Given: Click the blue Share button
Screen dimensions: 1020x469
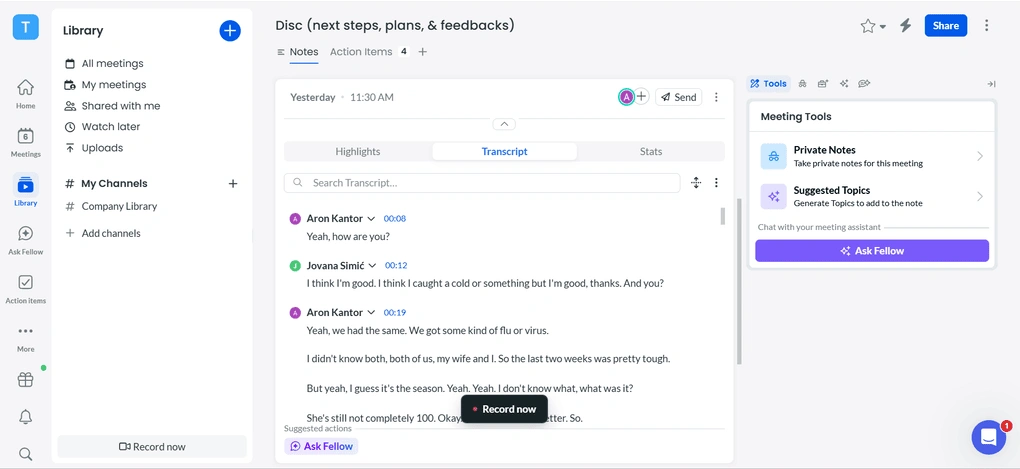Looking at the screenshot, I should click(945, 26).
